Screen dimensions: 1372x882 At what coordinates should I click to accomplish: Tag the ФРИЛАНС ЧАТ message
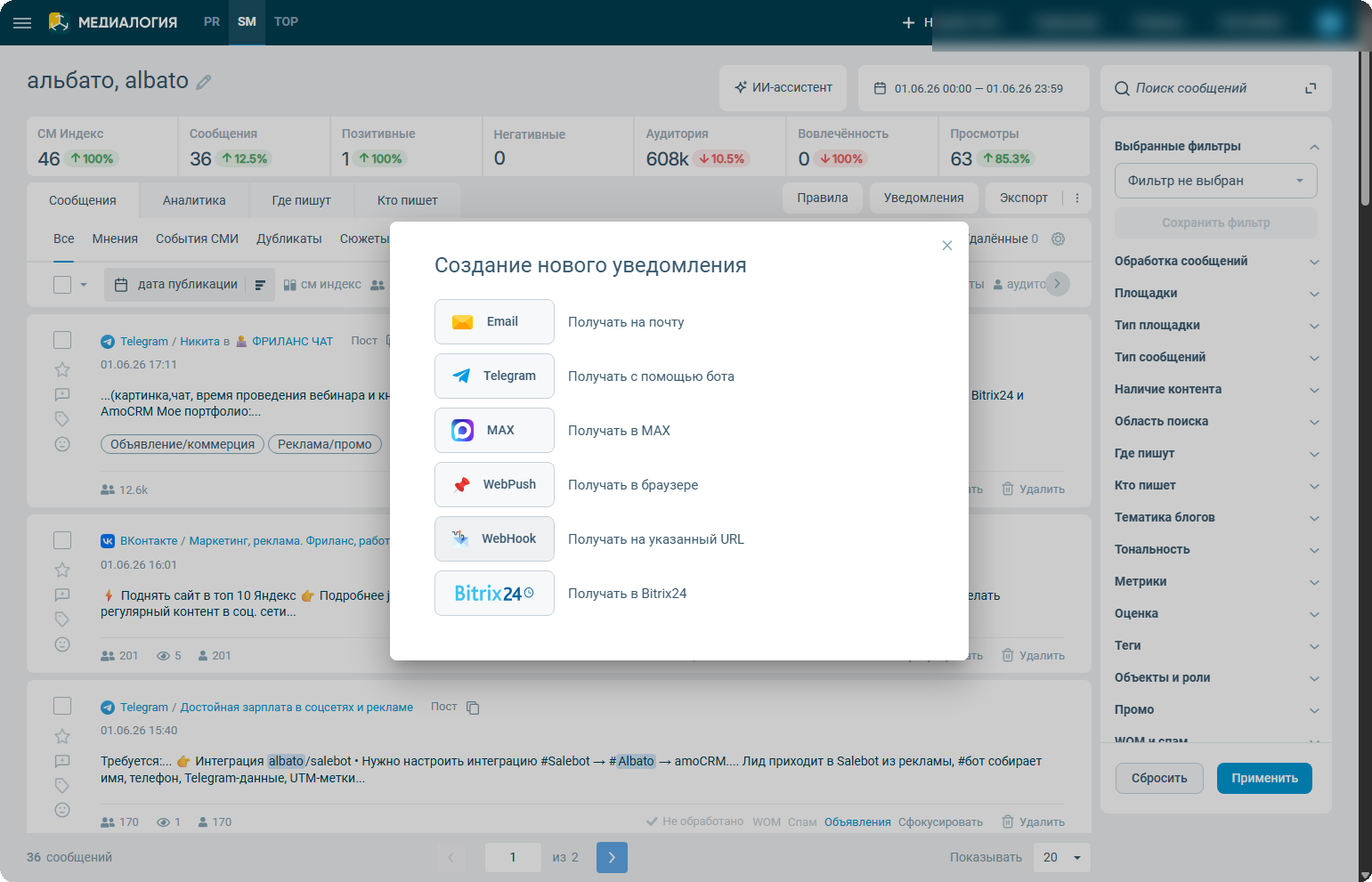pyautogui.click(x=62, y=419)
